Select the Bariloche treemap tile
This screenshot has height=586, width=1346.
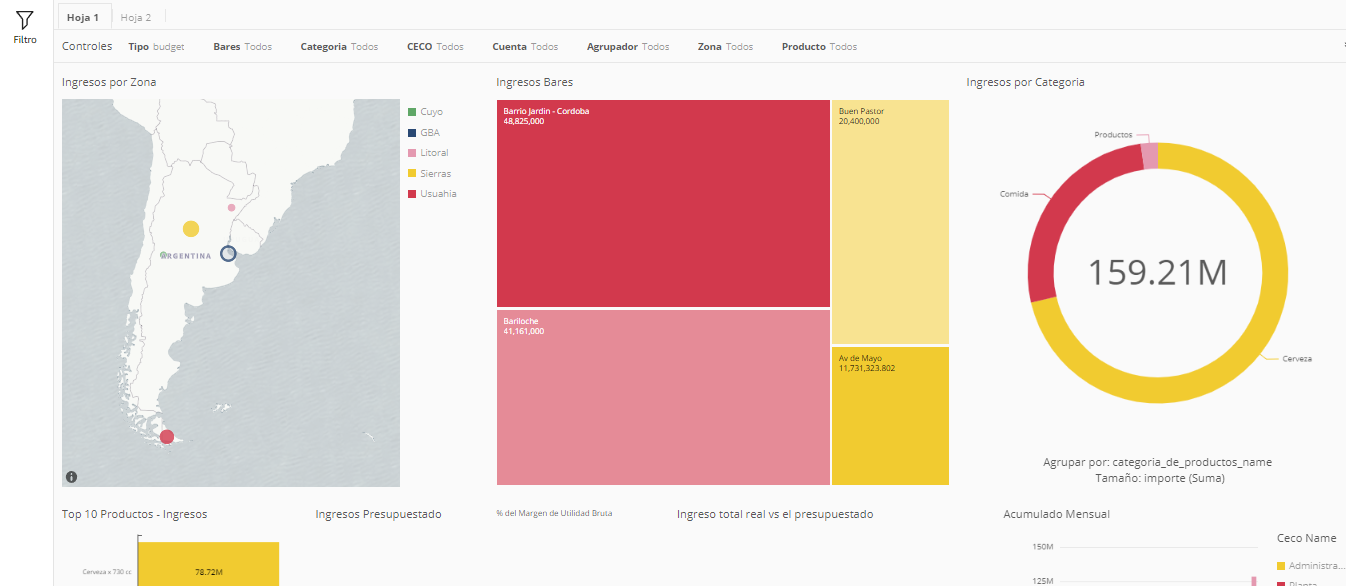tap(663, 397)
